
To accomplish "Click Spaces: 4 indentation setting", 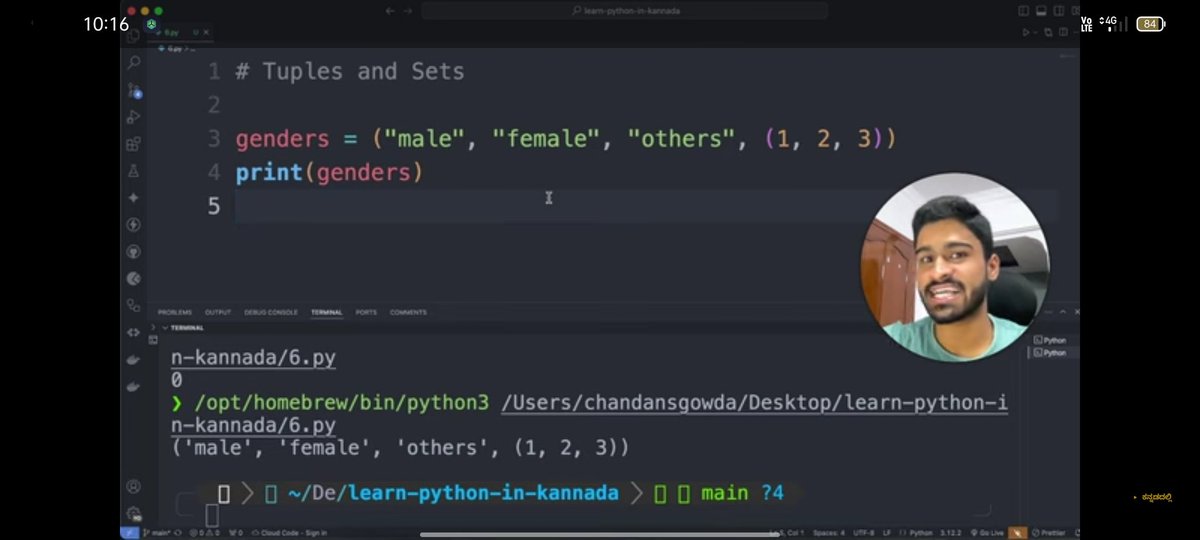I will [829, 533].
